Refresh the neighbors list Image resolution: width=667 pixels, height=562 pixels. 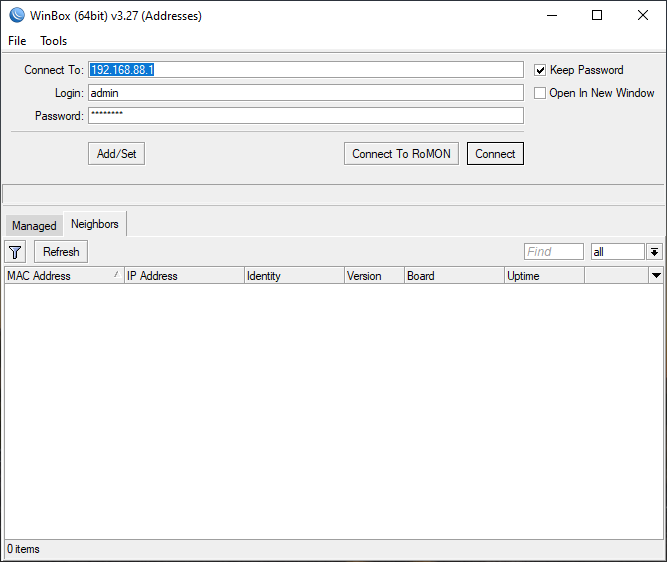61,252
